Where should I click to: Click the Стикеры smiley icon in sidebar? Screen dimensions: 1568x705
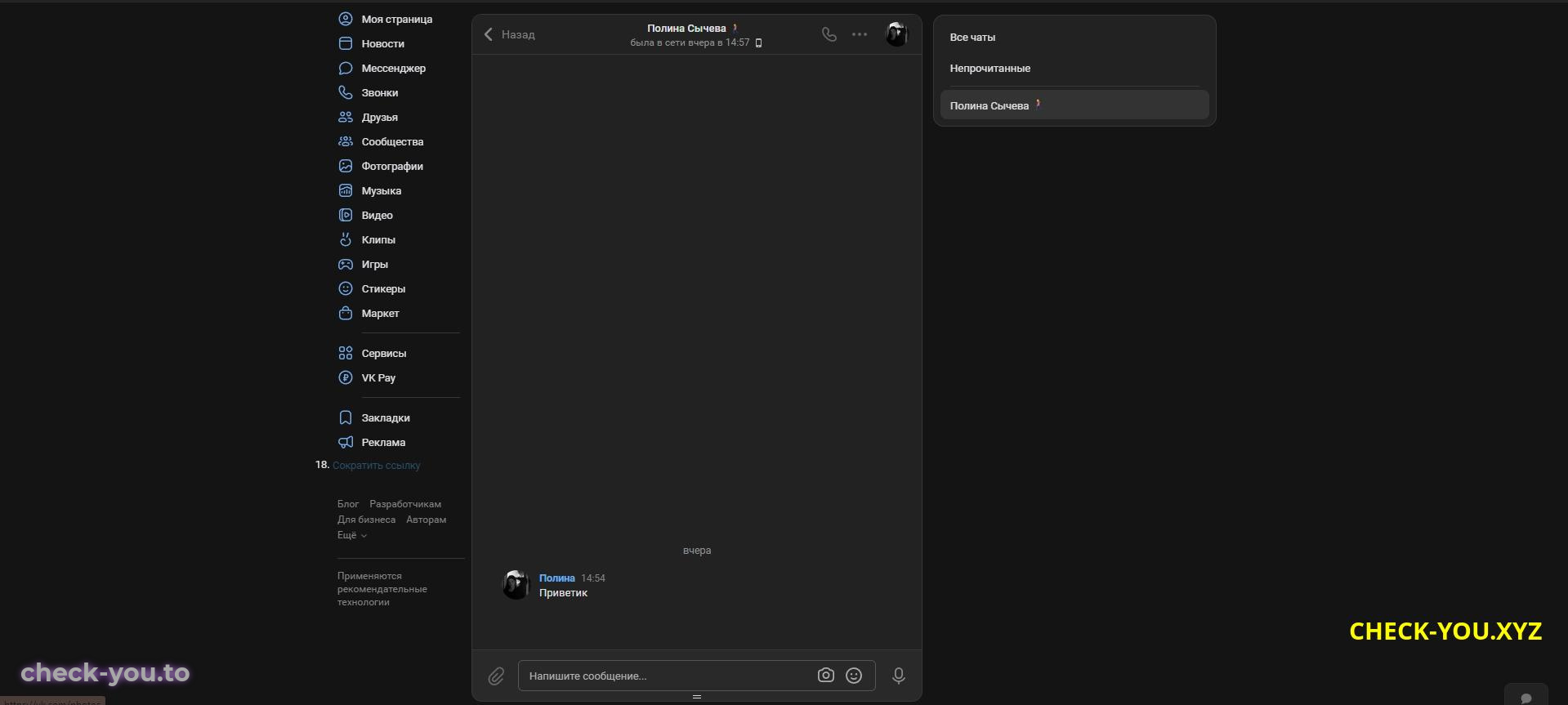[346, 288]
